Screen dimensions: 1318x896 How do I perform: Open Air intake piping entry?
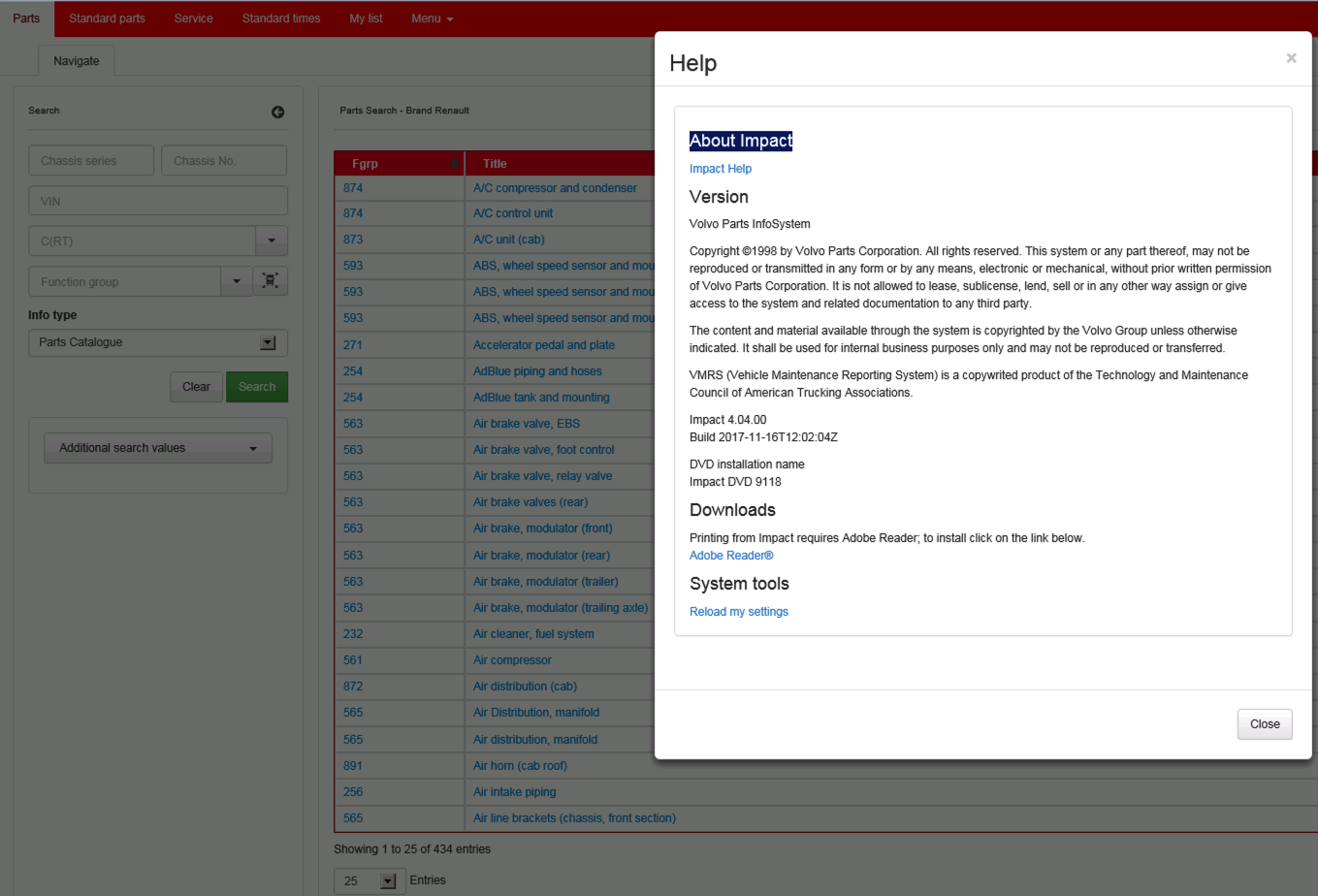click(x=515, y=792)
